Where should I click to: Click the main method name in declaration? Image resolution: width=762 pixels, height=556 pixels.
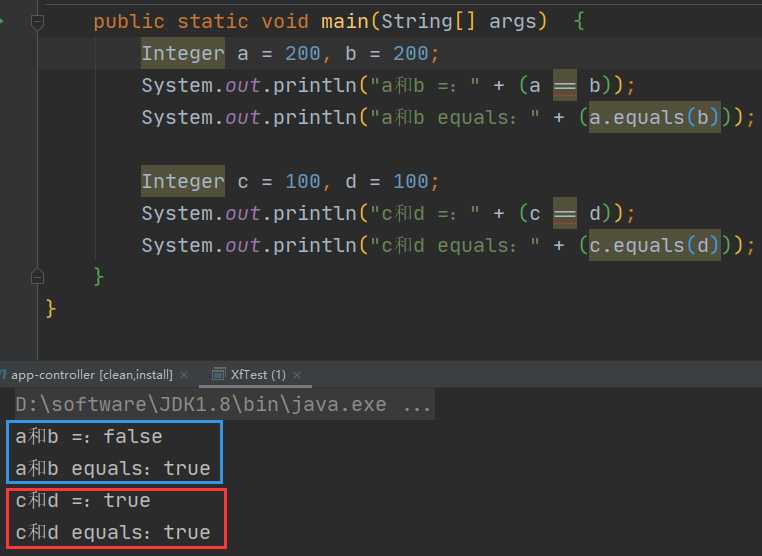[343, 21]
